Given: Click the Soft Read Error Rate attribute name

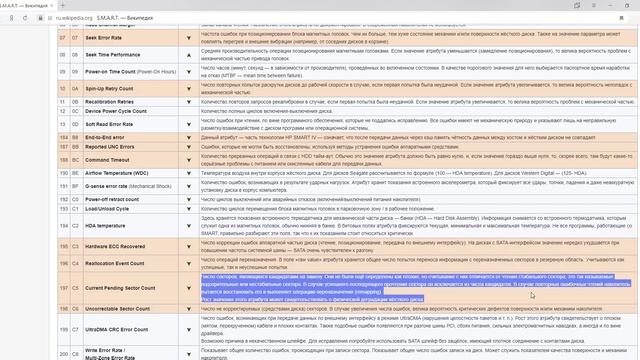Looking at the screenshot, I should point(109,124).
